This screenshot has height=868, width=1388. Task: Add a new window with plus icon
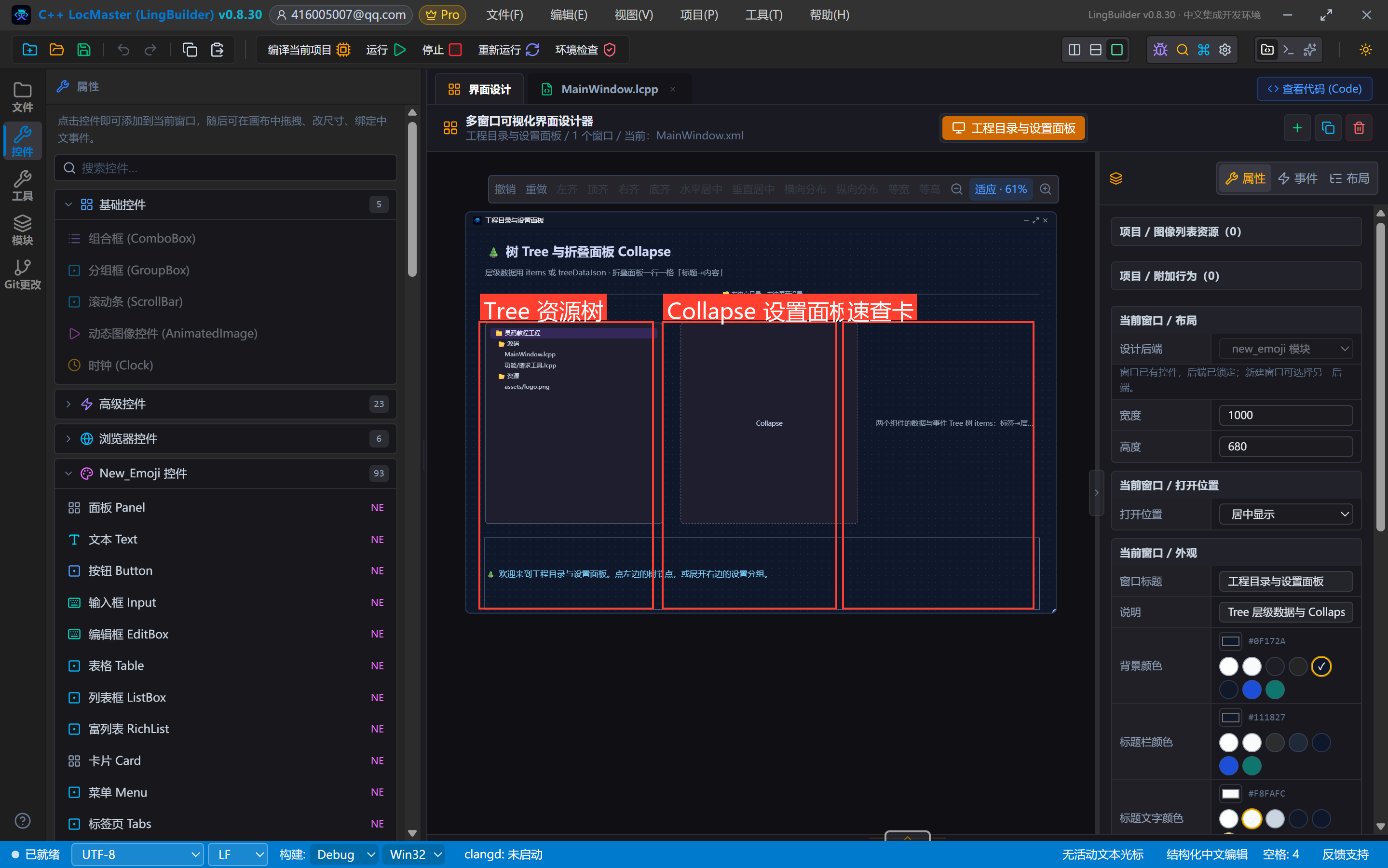click(1297, 128)
